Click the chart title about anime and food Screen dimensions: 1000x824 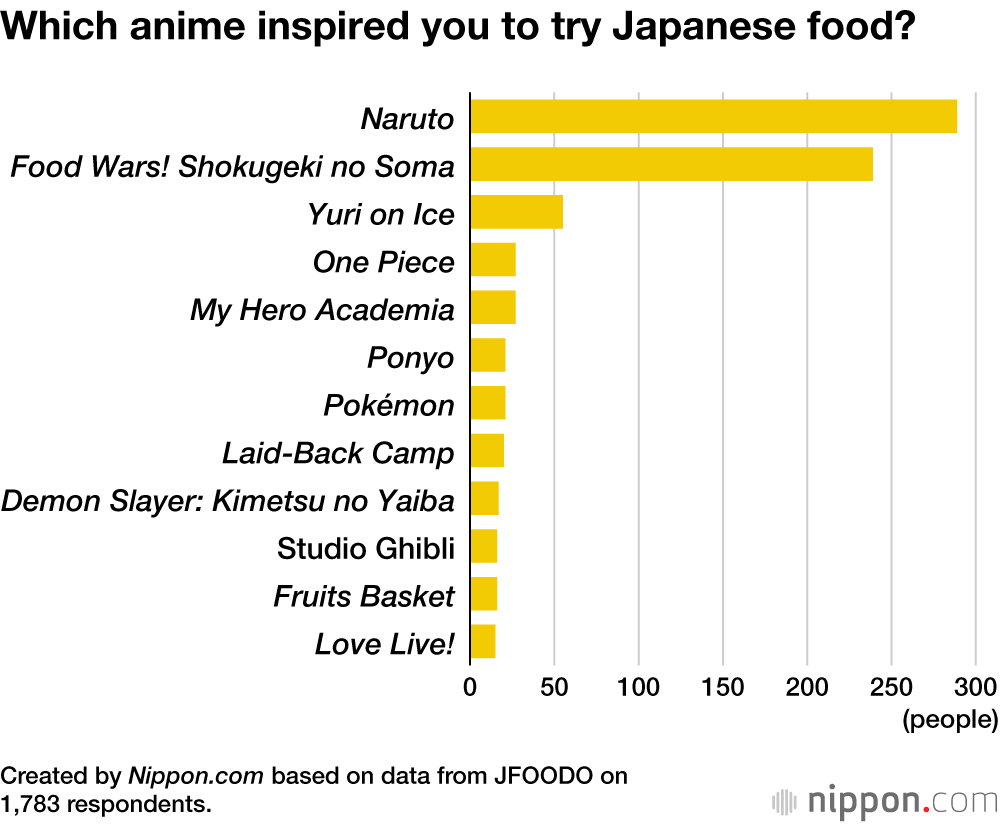click(459, 27)
